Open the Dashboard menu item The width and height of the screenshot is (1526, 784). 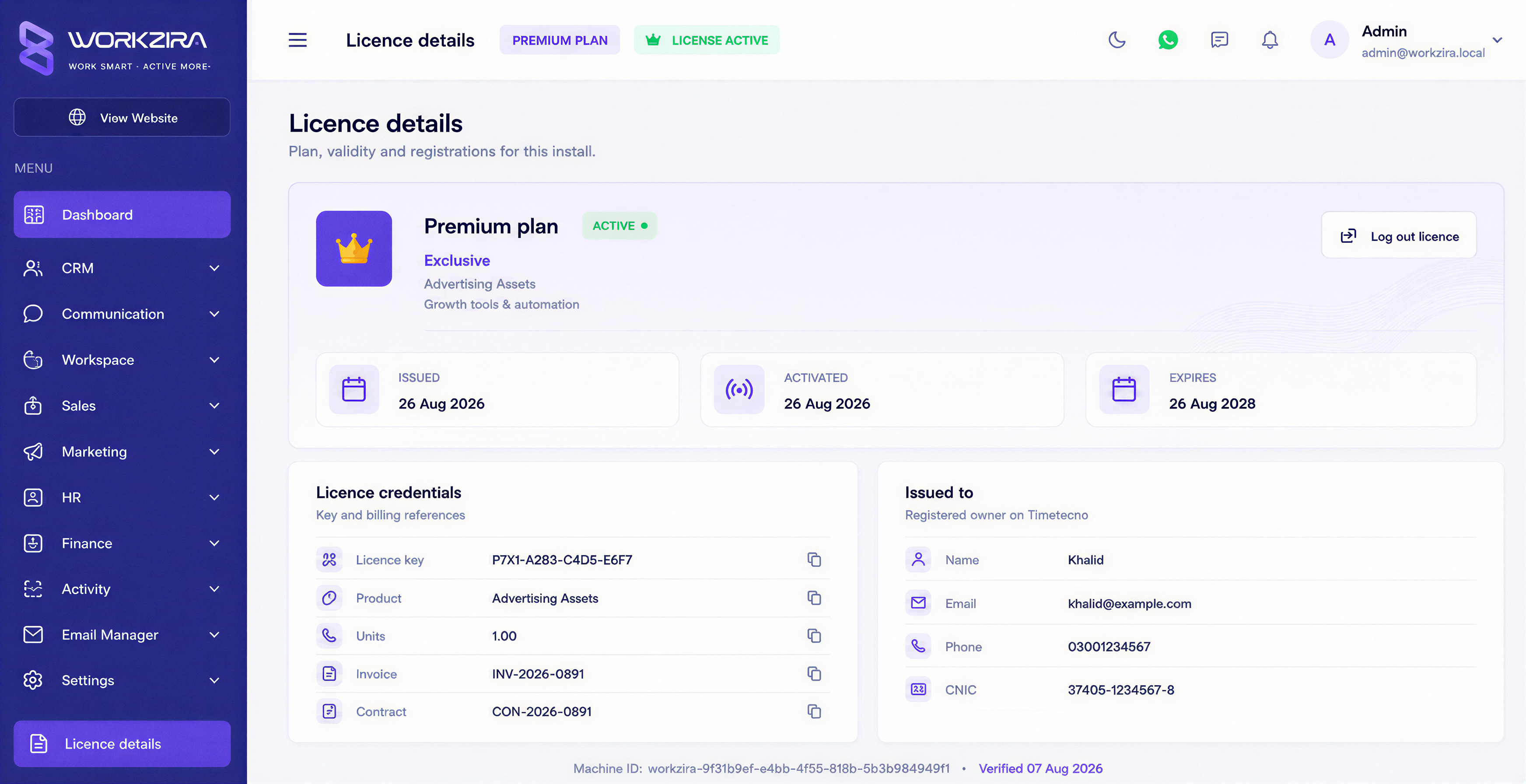122,214
